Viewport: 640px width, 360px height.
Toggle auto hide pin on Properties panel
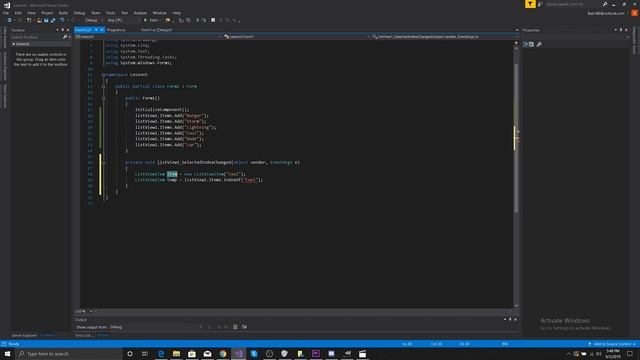(x=621, y=30)
